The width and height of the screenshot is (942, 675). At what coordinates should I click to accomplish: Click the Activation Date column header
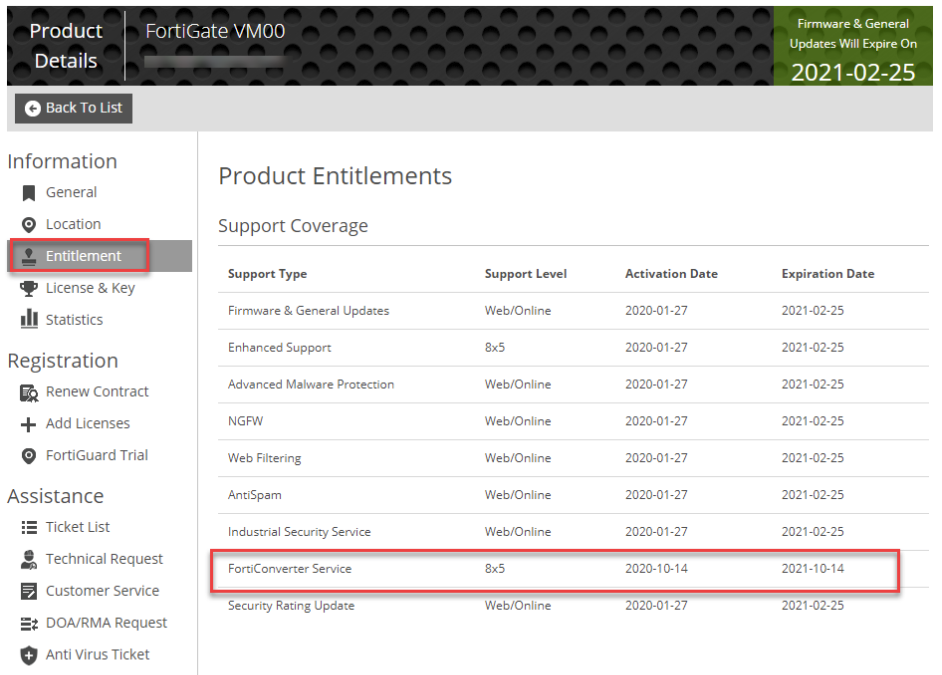[671, 274]
